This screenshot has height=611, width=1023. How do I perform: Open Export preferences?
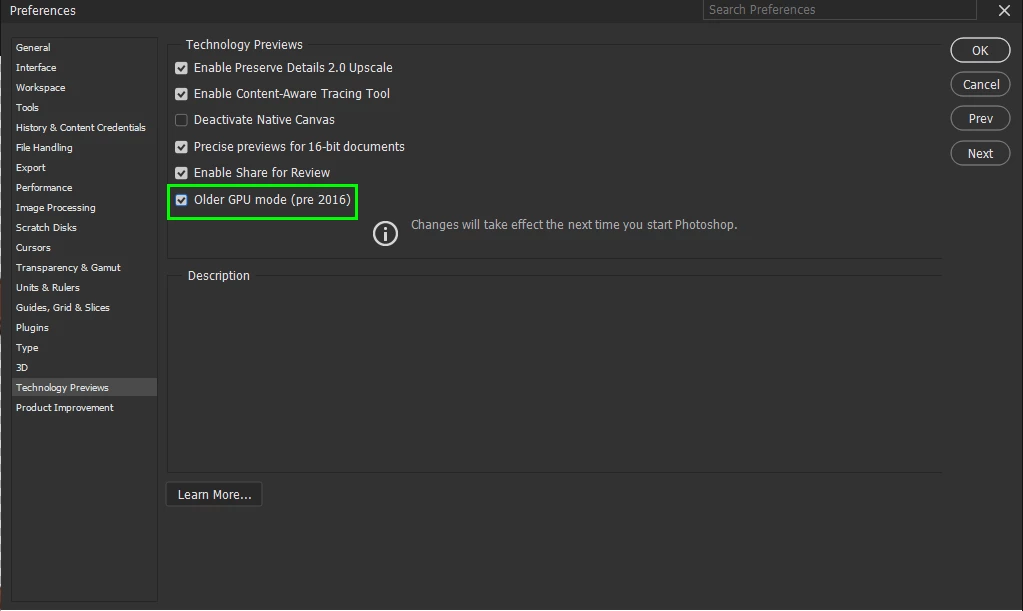tap(84, 168)
